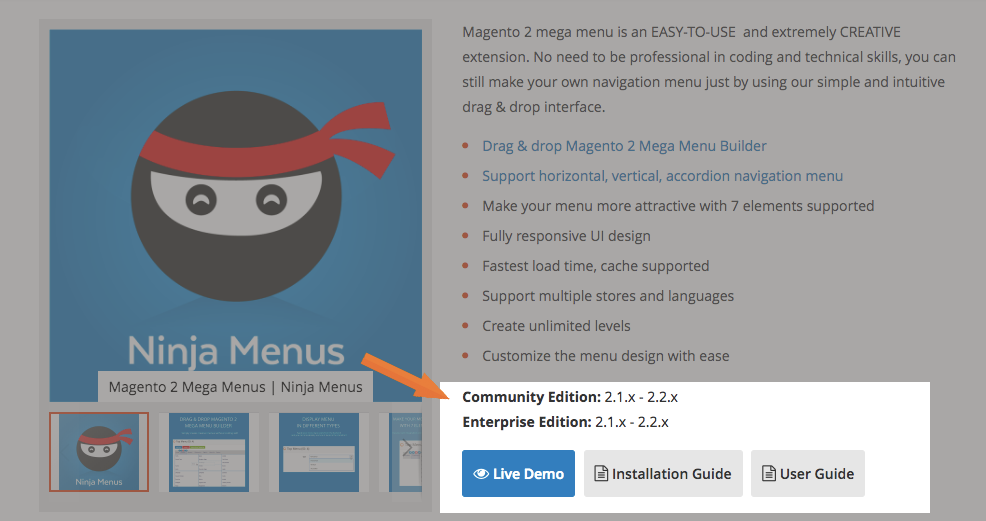The width and height of the screenshot is (986, 521).
Task: Select the Drag & Drop Mega Menu Builder thumbnail
Action: point(208,452)
